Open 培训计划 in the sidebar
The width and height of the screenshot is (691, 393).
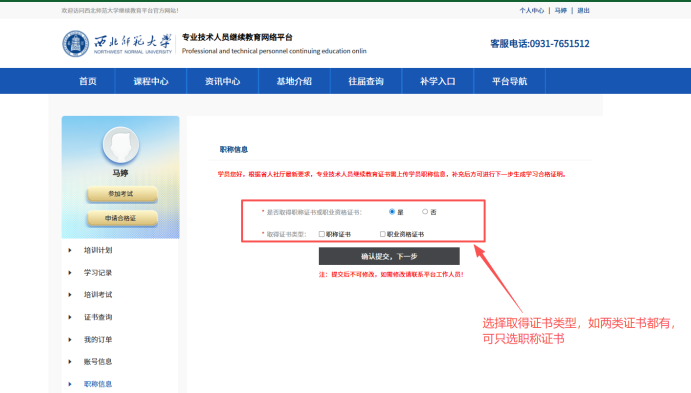click(98, 250)
